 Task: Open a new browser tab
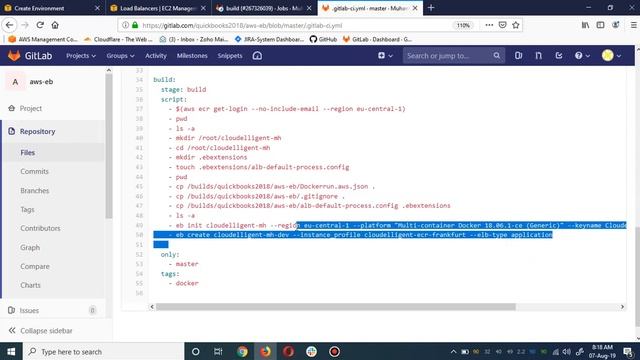click(431, 8)
